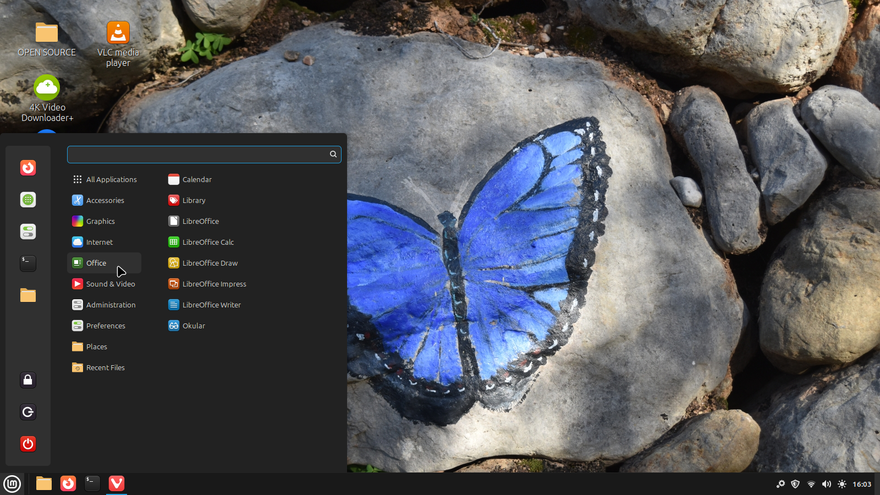Click the red power button in sidebar
The image size is (880, 495).
point(28,443)
